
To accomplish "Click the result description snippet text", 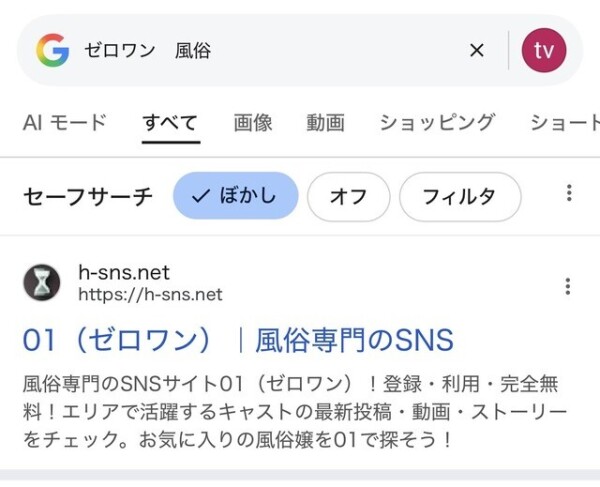I will click(x=293, y=411).
